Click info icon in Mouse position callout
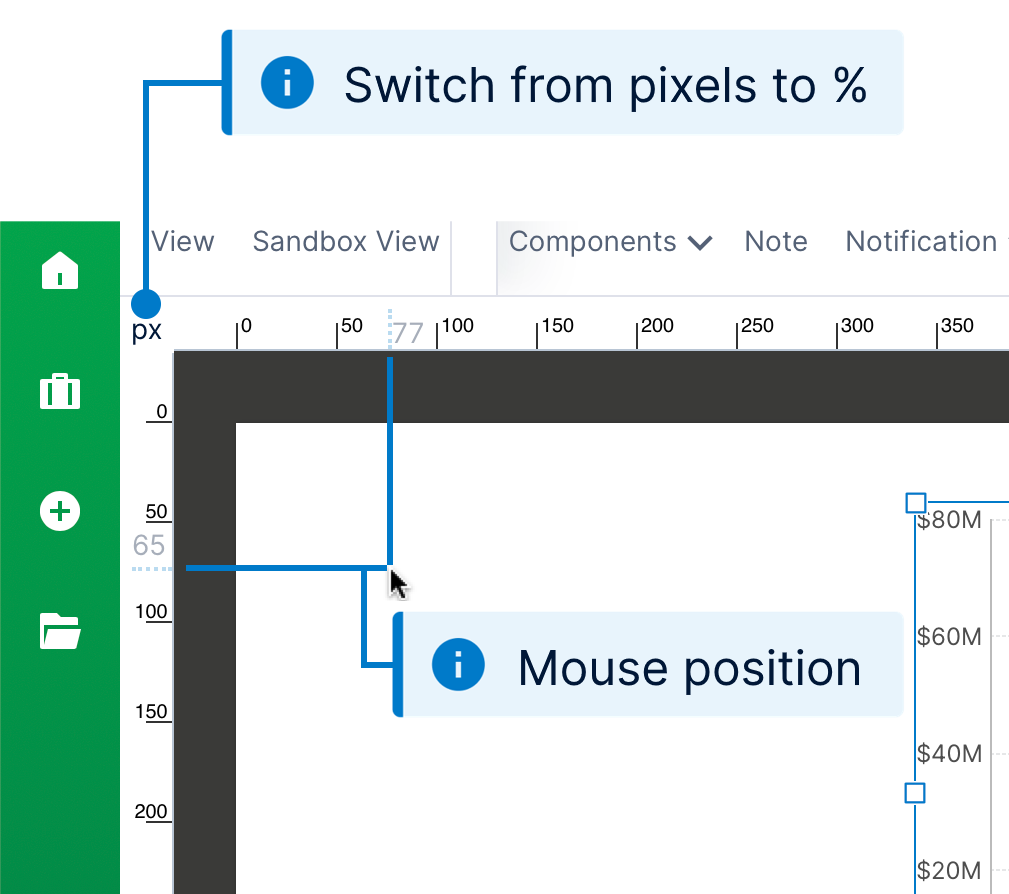1009x894 pixels. [458, 665]
